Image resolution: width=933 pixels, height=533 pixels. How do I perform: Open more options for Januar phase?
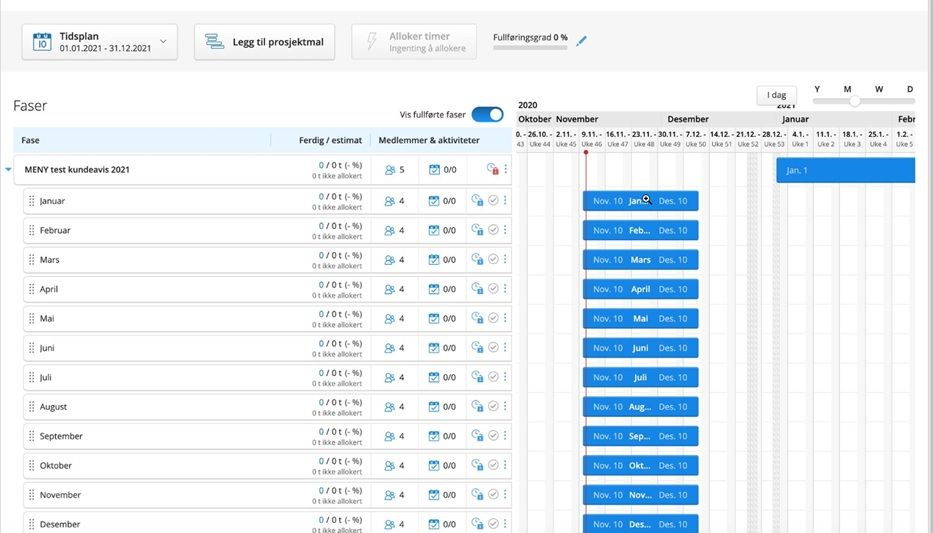(x=505, y=200)
